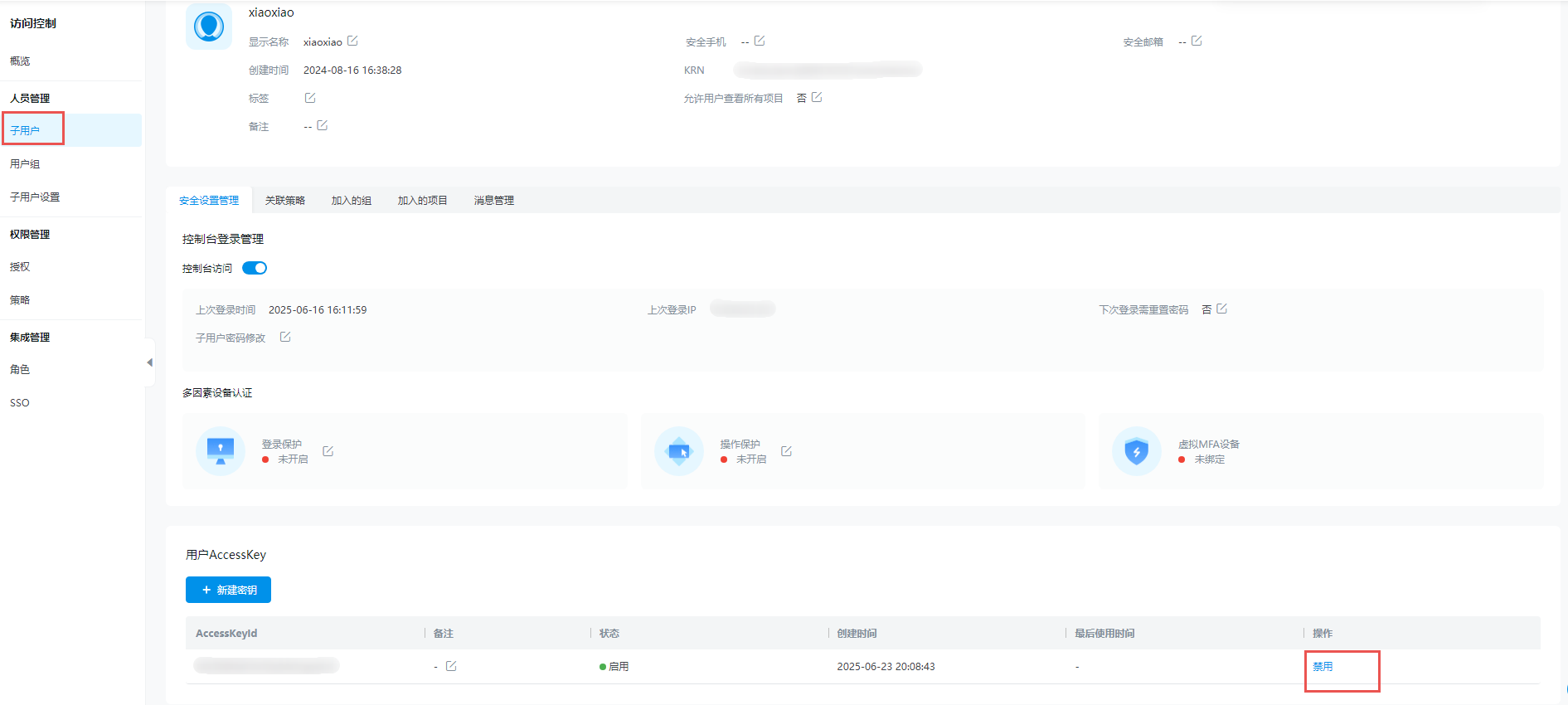The width and height of the screenshot is (1568, 705).
Task: Edit the user tags
Action: [x=310, y=98]
